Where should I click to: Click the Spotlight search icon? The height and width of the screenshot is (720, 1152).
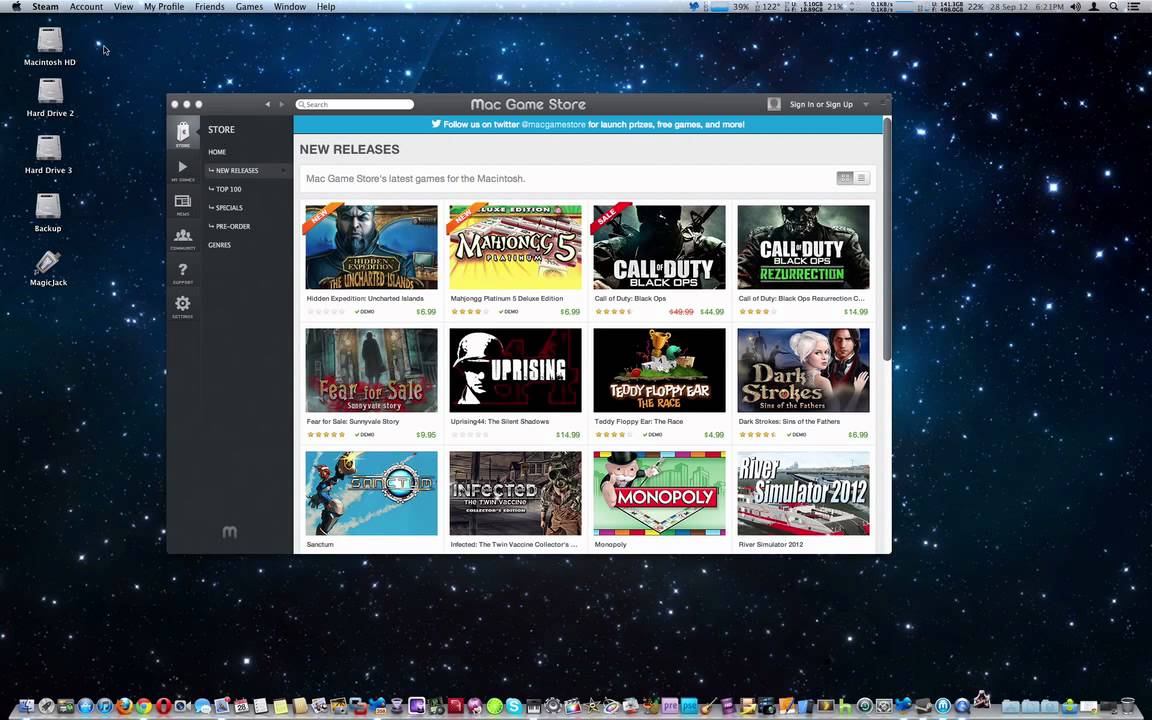tap(1114, 7)
